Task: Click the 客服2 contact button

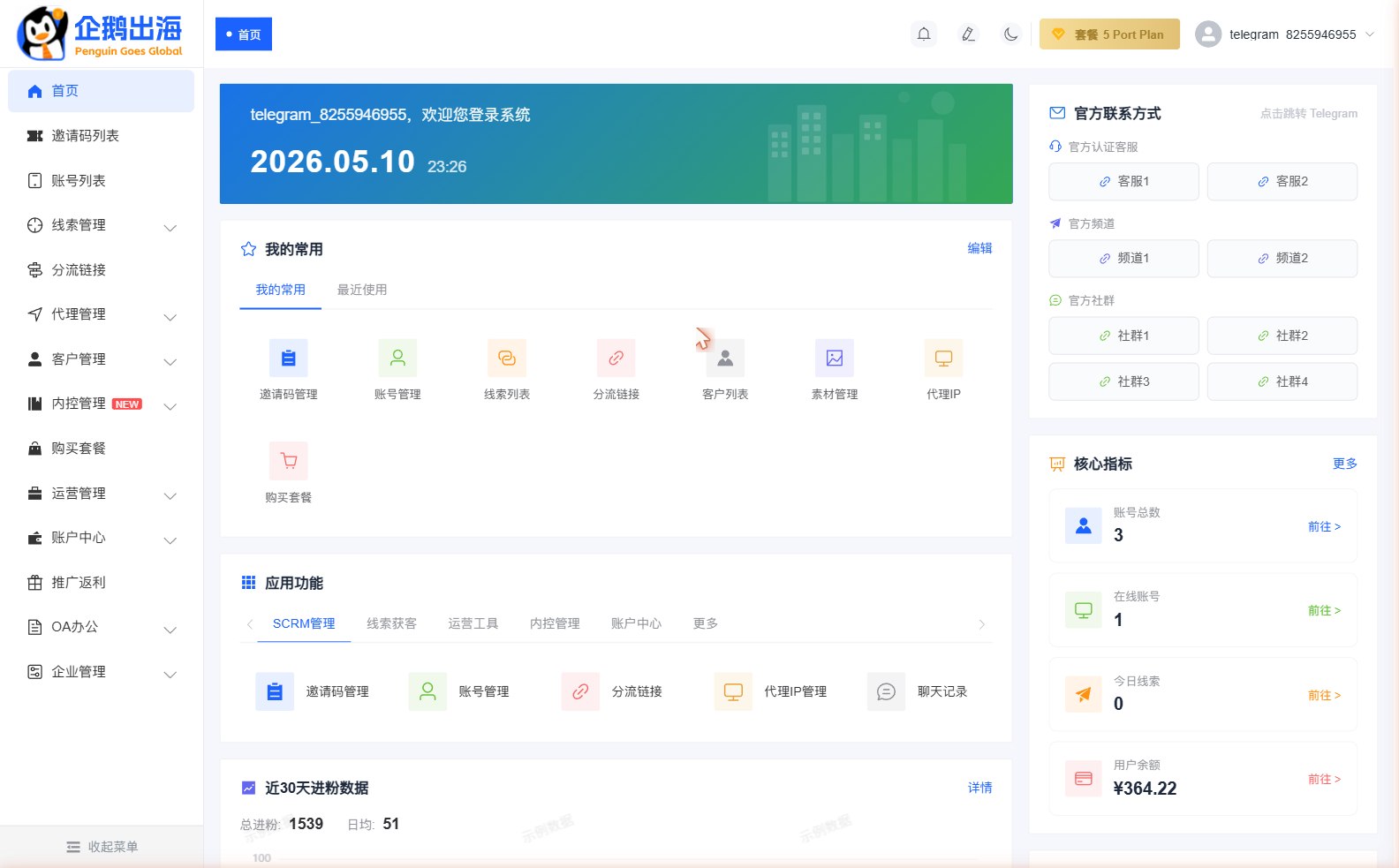Action: 1282,181
